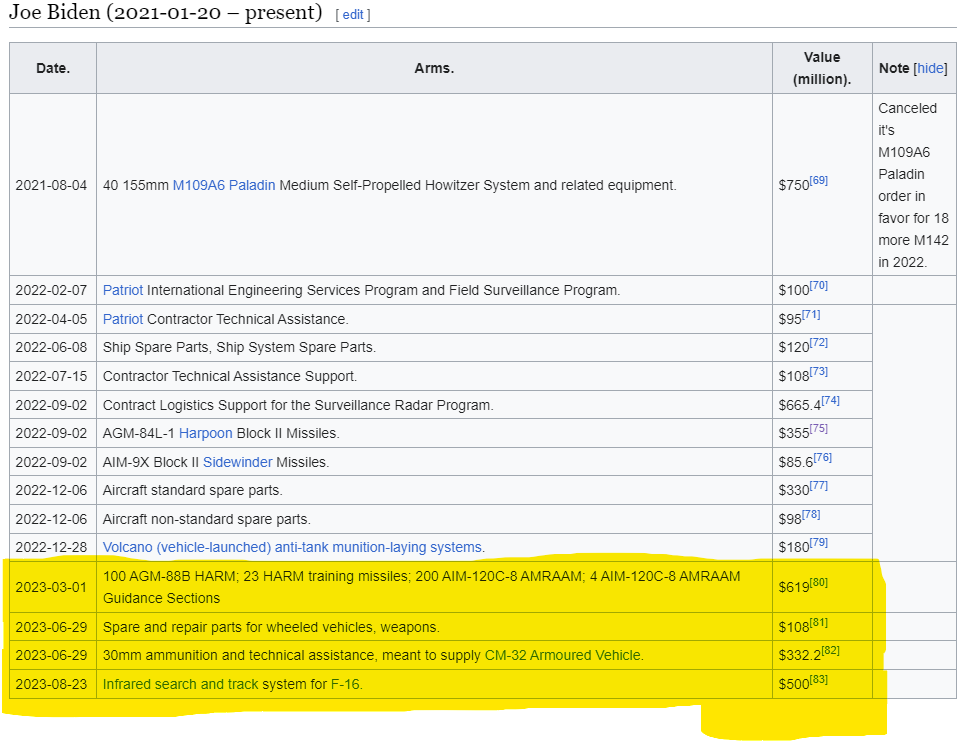Click the $750 value cell

(822, 185)
